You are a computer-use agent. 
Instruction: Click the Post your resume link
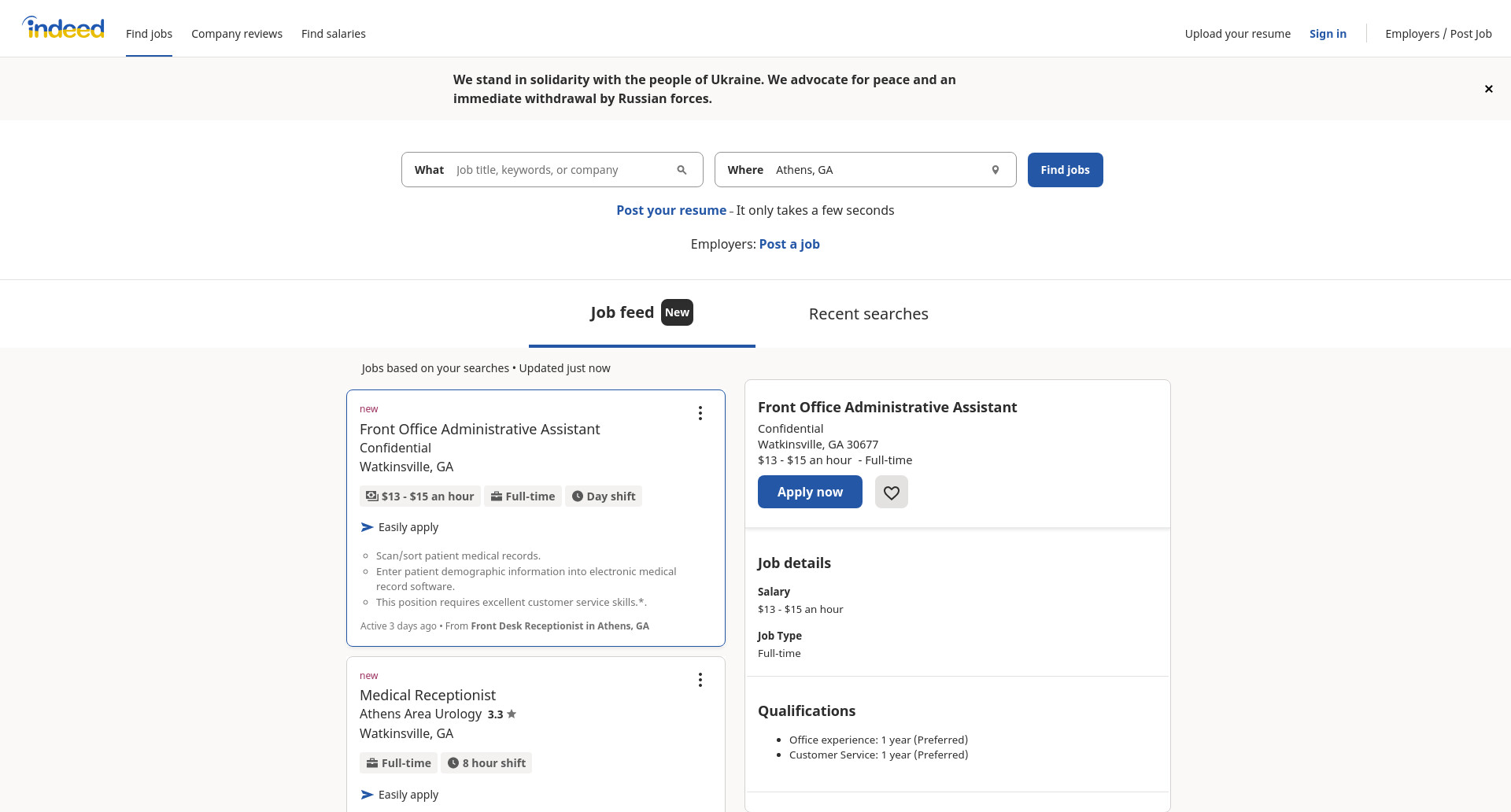(671, 210)
